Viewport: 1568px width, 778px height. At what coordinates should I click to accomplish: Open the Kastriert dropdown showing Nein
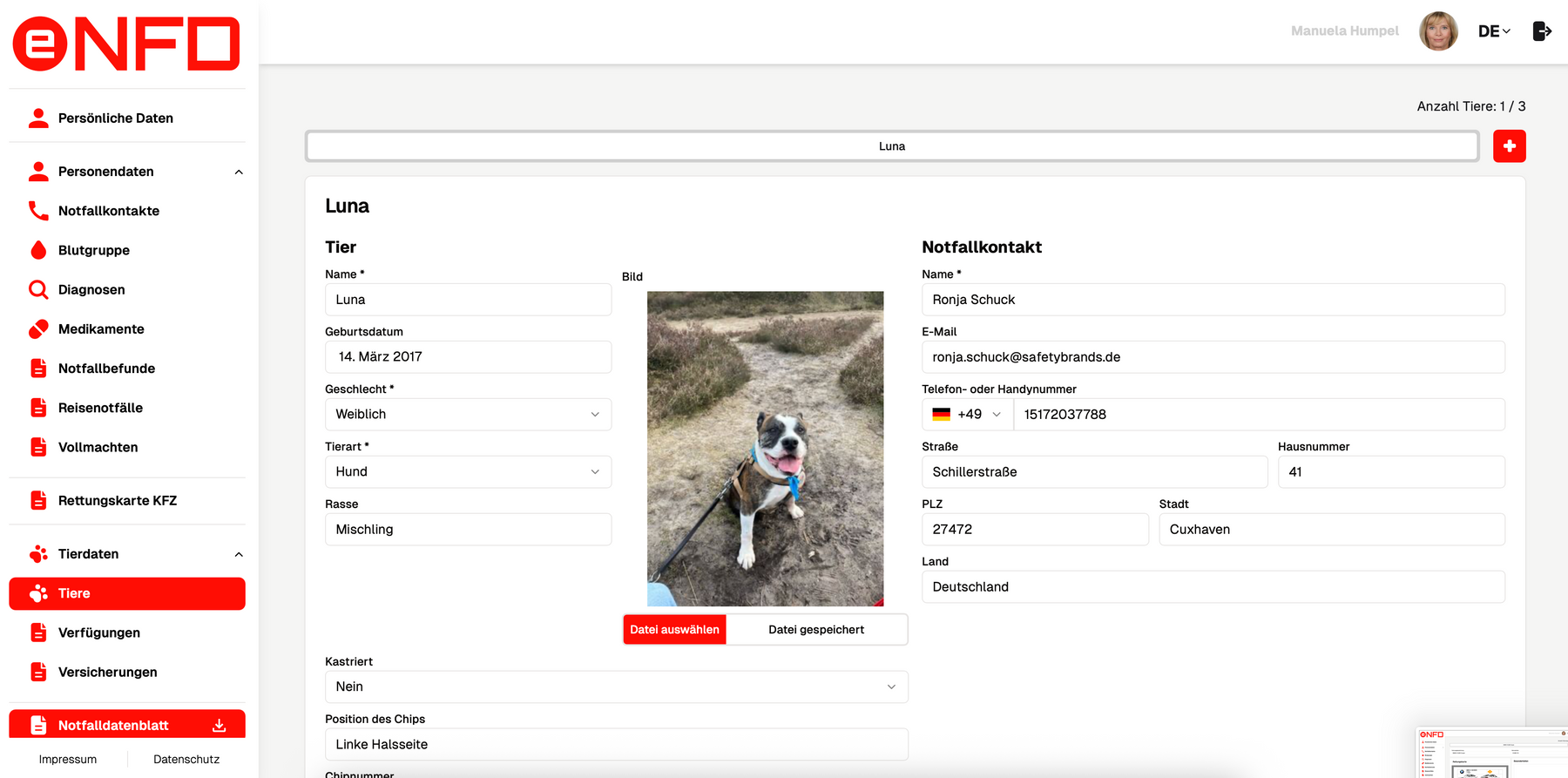(617, 687)
